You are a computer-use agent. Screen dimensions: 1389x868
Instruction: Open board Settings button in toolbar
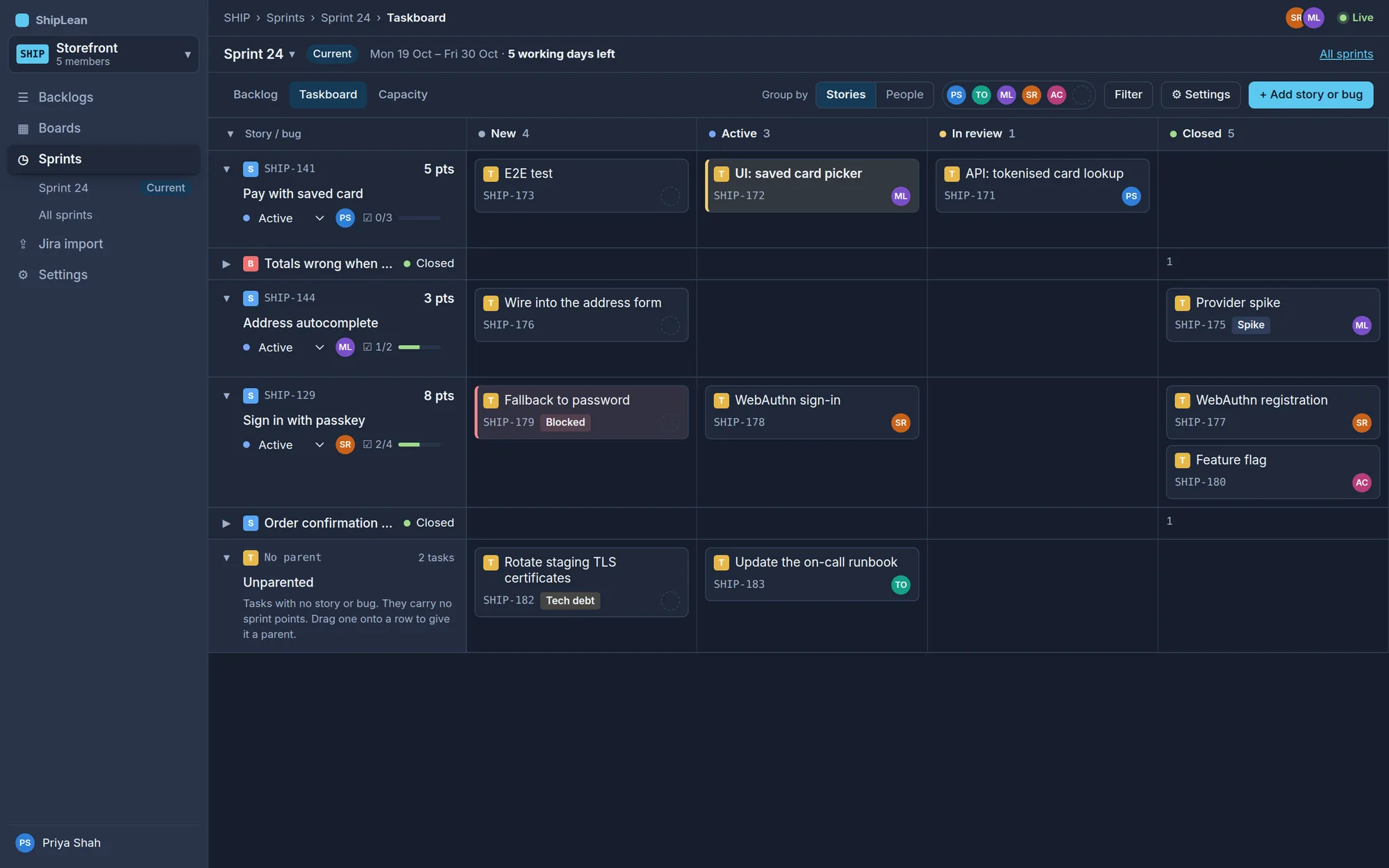coord(1201,94)
